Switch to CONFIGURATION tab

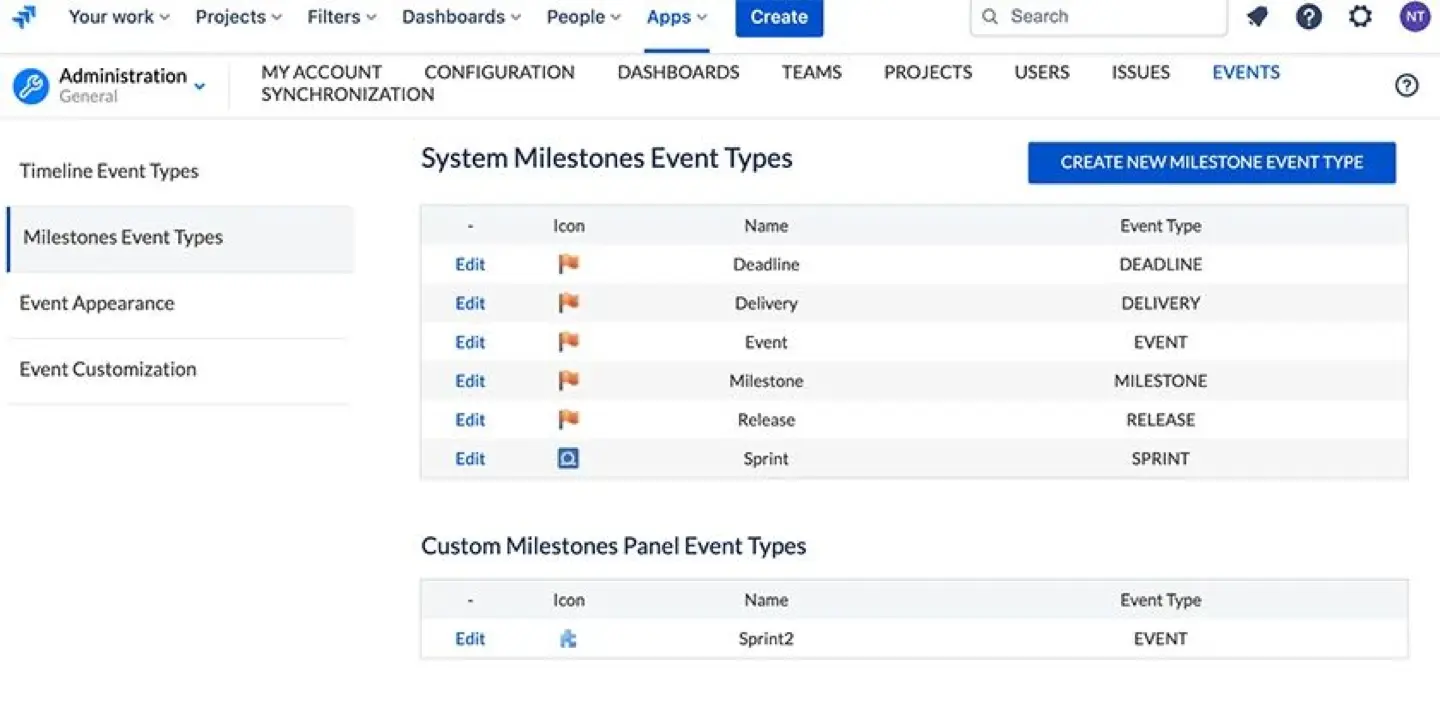coord(499,72)
